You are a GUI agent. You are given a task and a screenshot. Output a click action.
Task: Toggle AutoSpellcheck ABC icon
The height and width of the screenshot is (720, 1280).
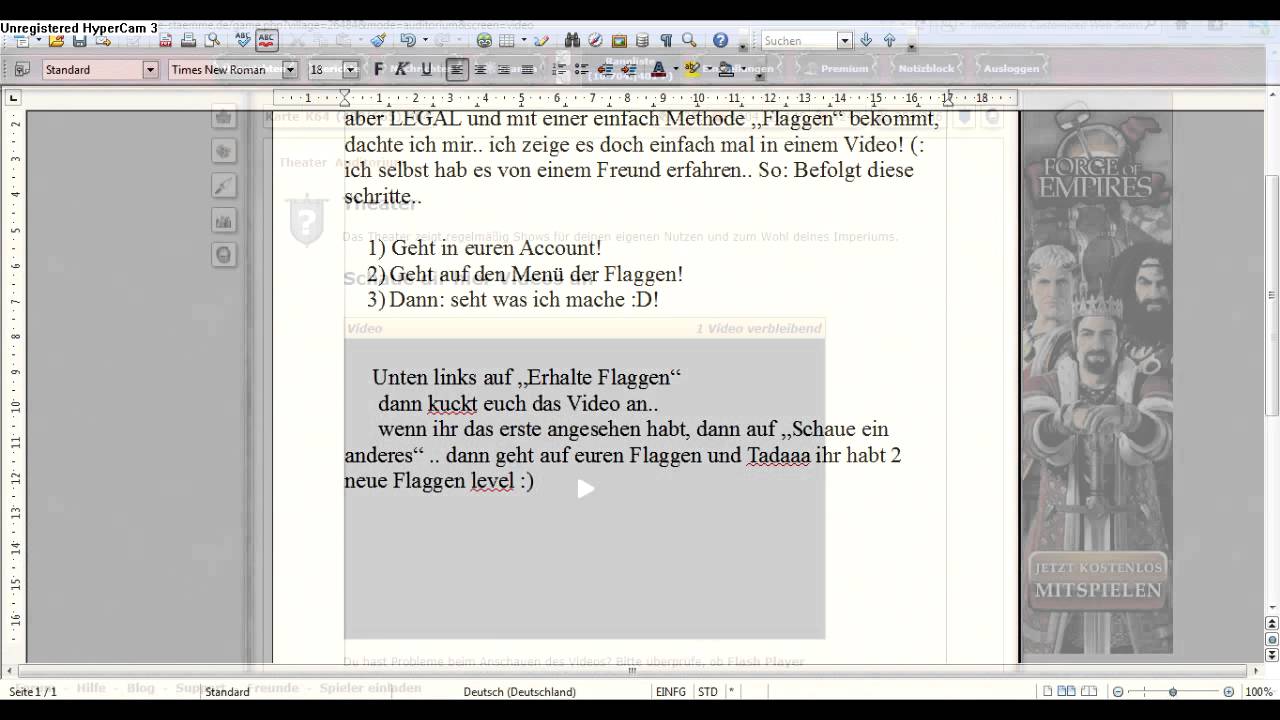pyautogui.click(x=266, y=41)
